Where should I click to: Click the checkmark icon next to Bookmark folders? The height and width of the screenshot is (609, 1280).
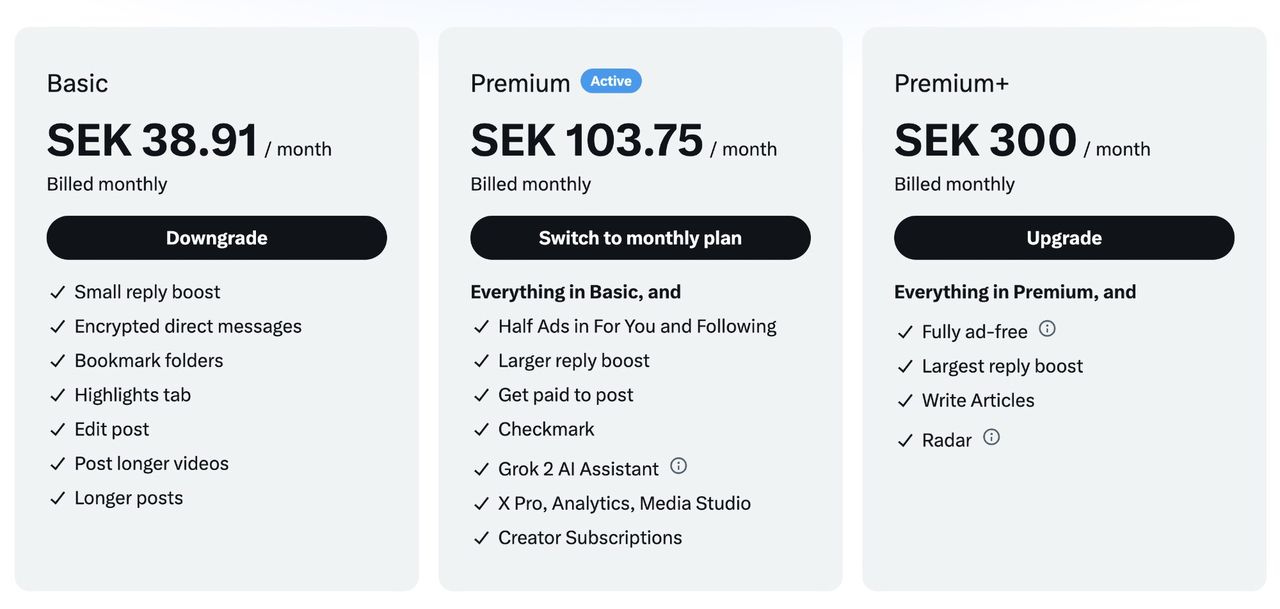(58, 361)
